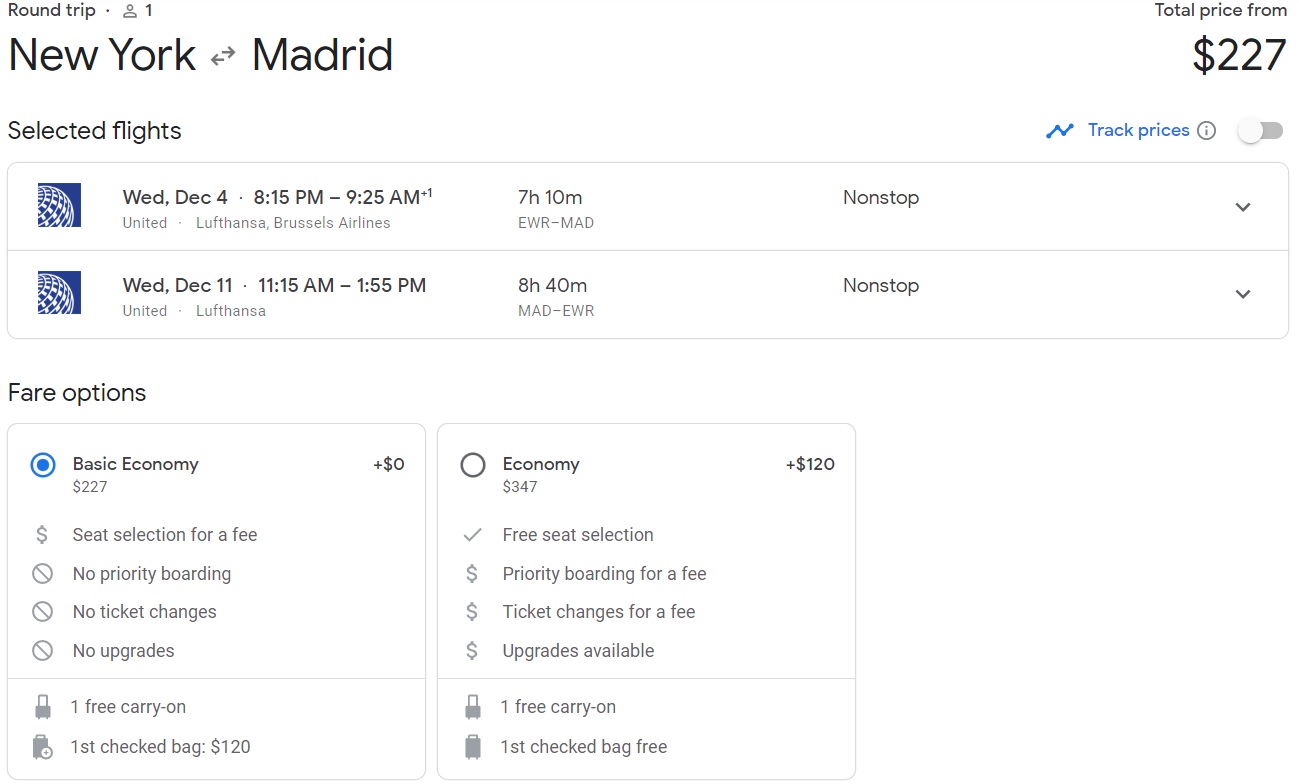Enable the Track prices toggle switch
Image resolution: width=1299 pixels, height=784 pixels.
click(x=1260, y=131)
